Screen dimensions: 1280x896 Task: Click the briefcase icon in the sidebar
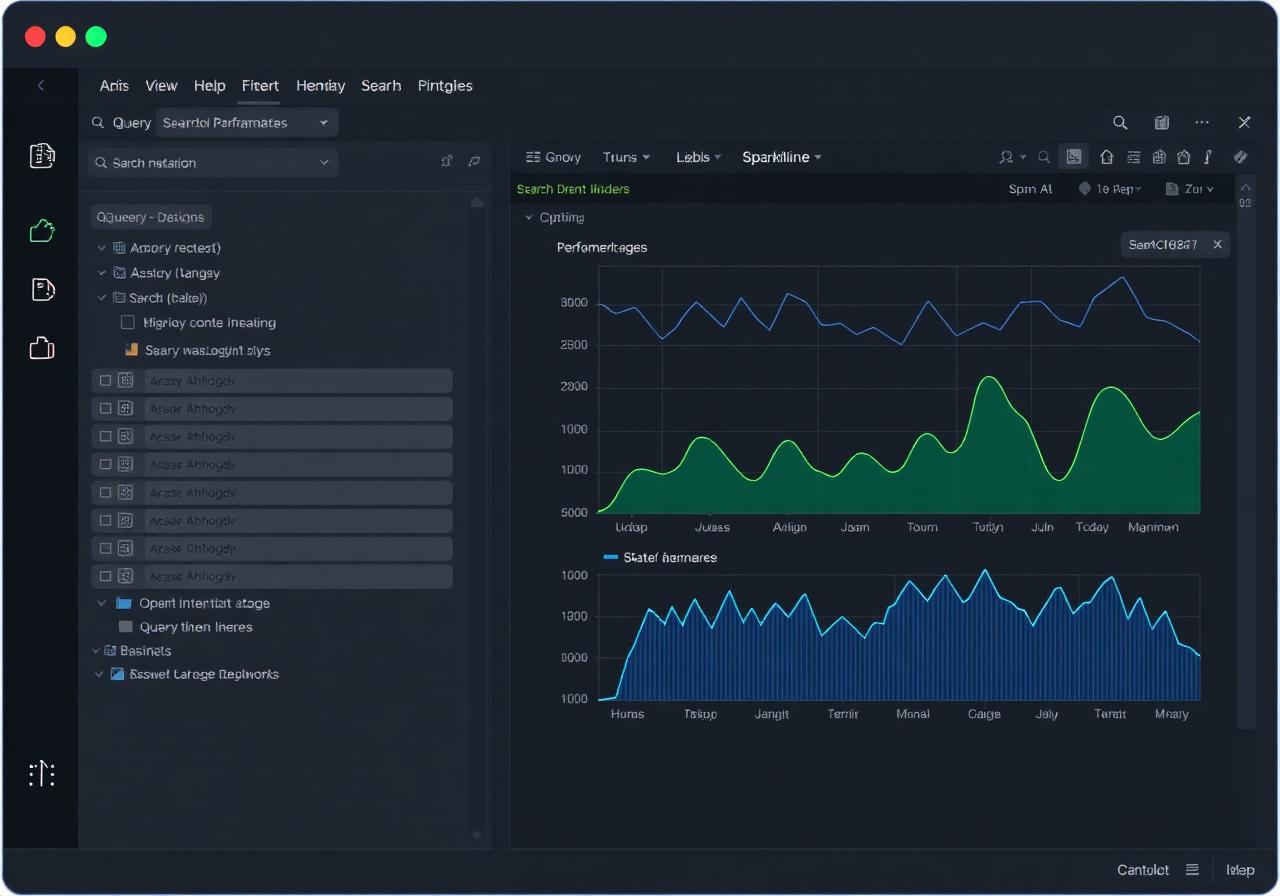click(x=42, y=348)
